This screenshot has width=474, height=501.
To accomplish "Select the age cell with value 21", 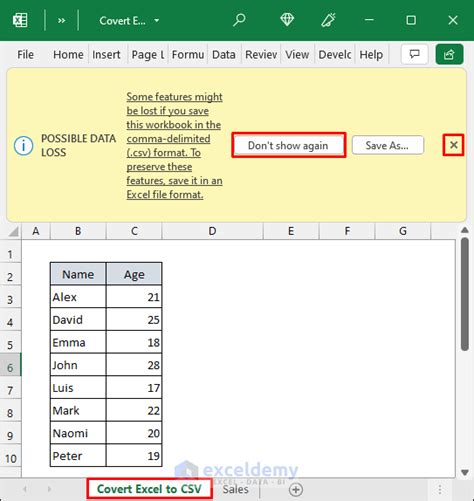I will tap(134, 297).
